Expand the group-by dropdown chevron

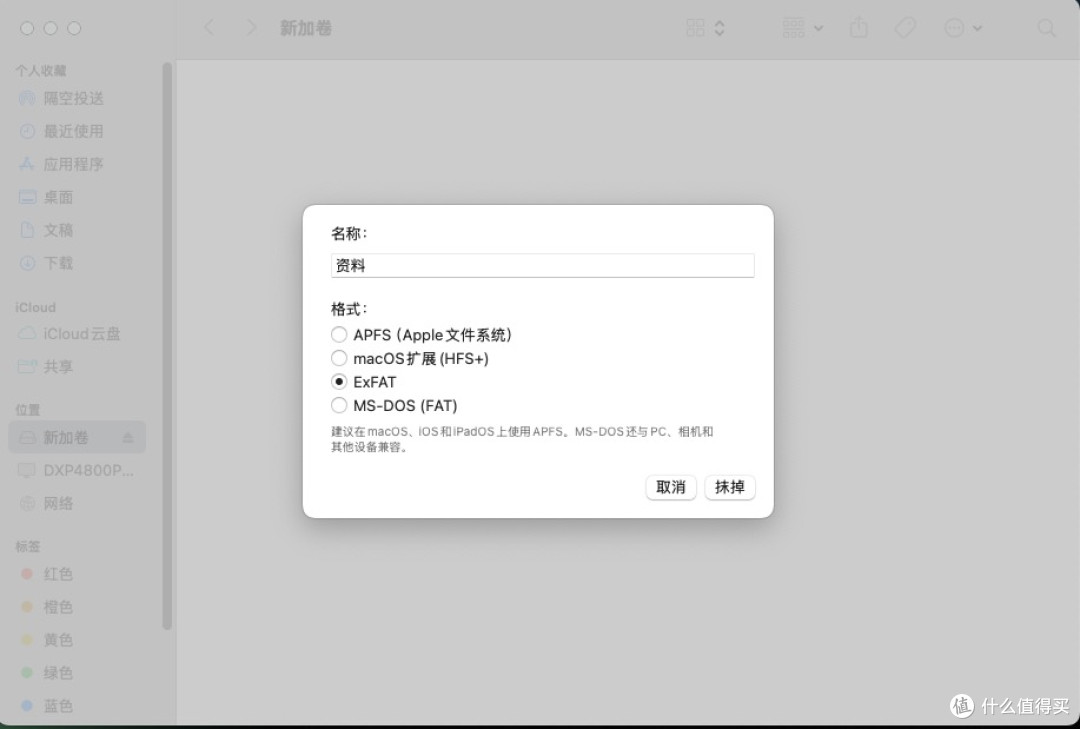(818, 28)
